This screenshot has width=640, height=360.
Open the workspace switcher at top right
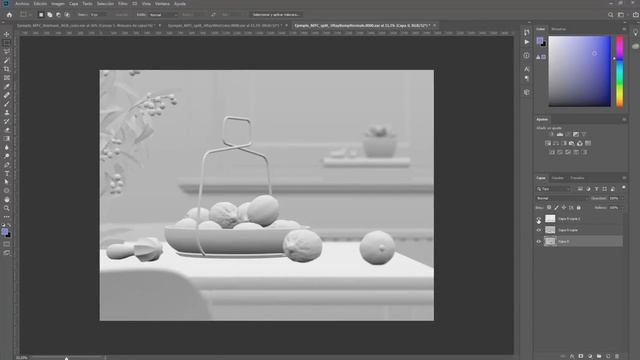621,15
